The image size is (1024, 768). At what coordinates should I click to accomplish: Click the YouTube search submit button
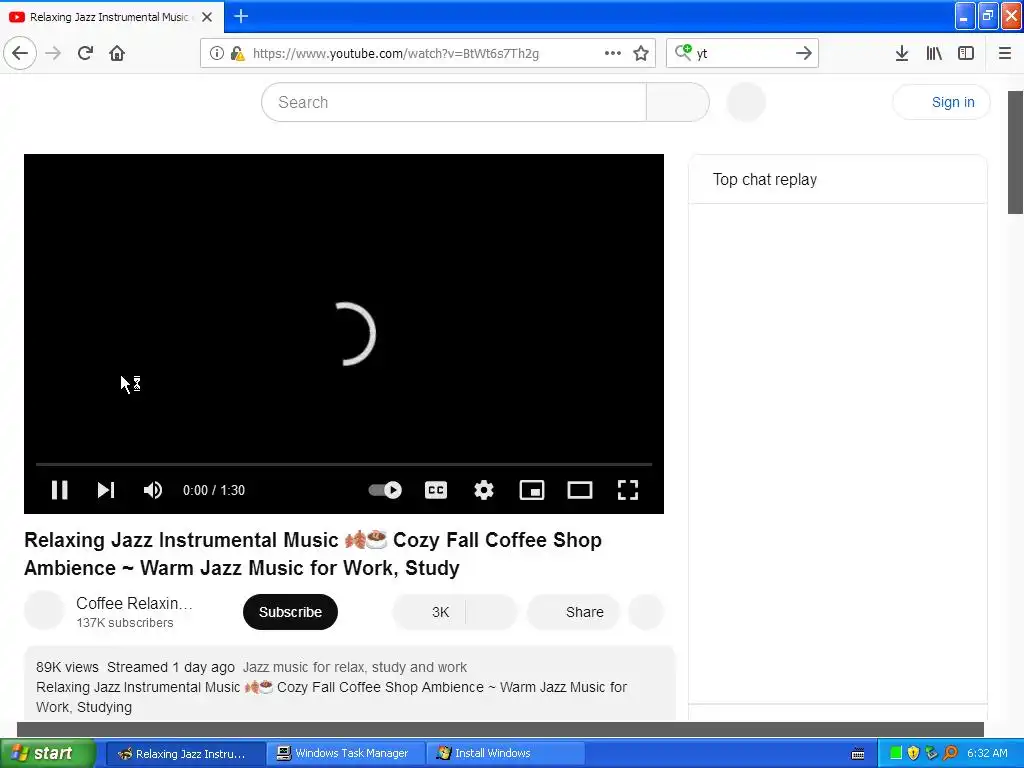[678, 102]
